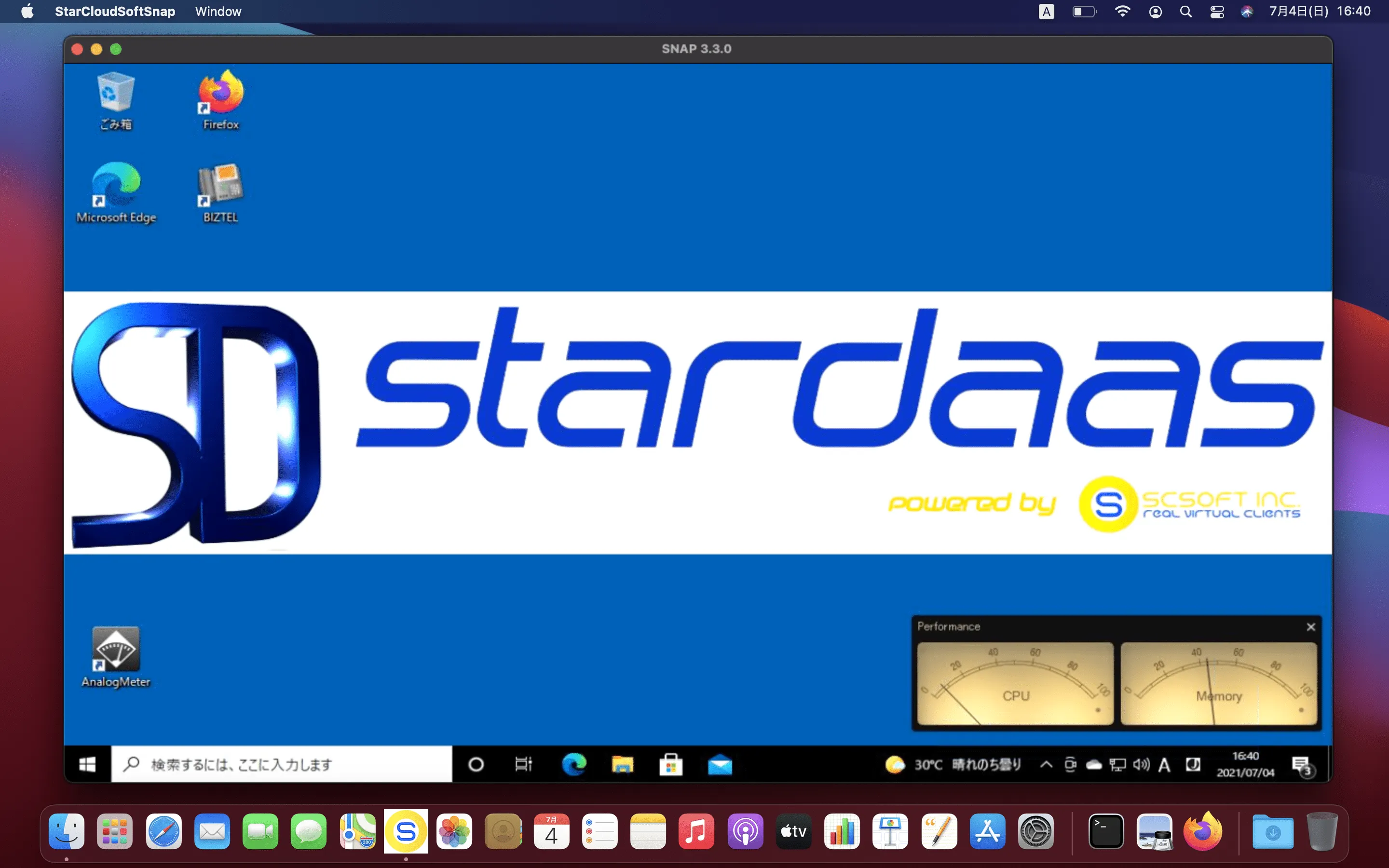Screen dimensions: 1389x868
Task: Open Task View in the taskbar
Action: click(x=523, y=764)
